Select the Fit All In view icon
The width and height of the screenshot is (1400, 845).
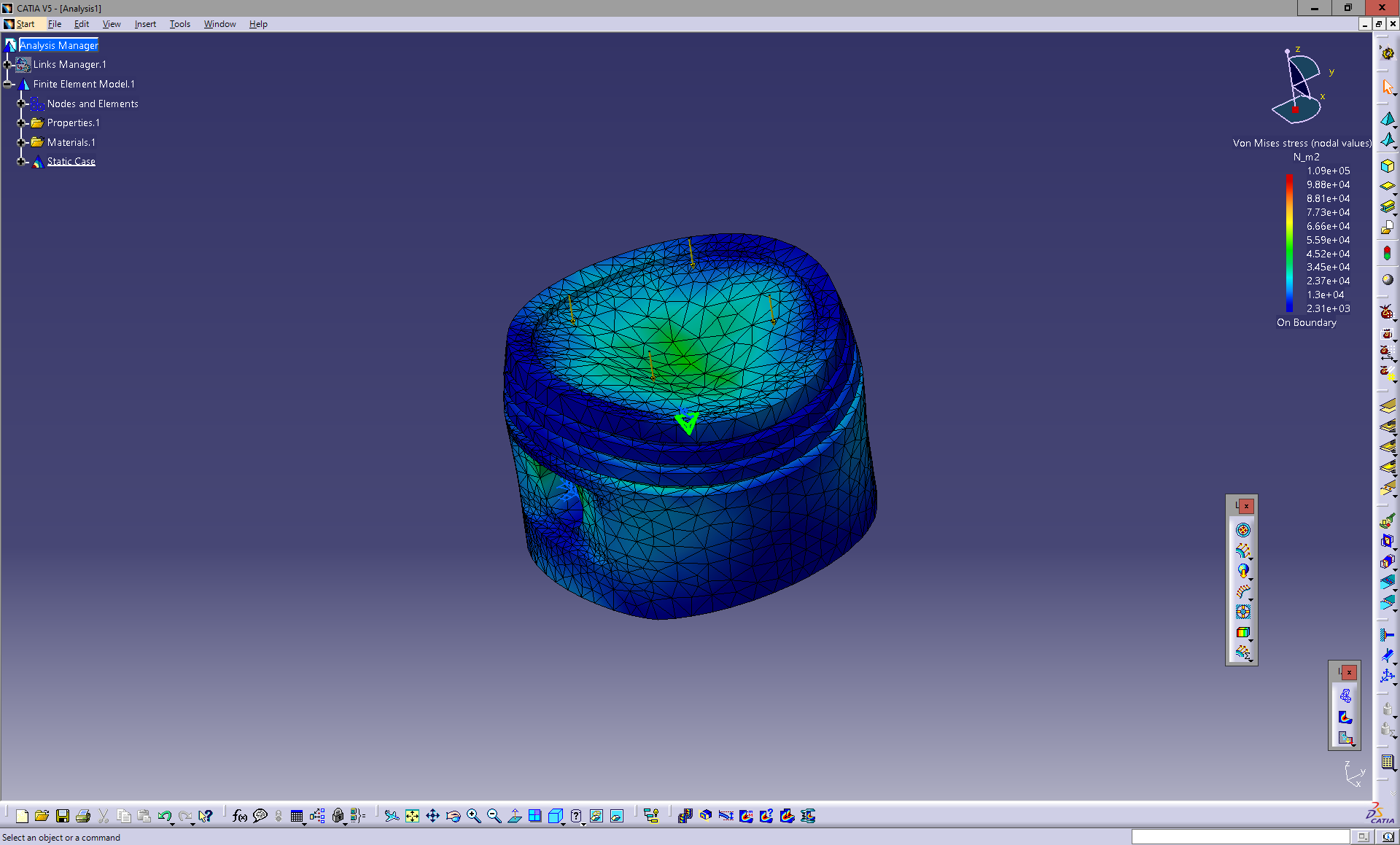(413, 816)
